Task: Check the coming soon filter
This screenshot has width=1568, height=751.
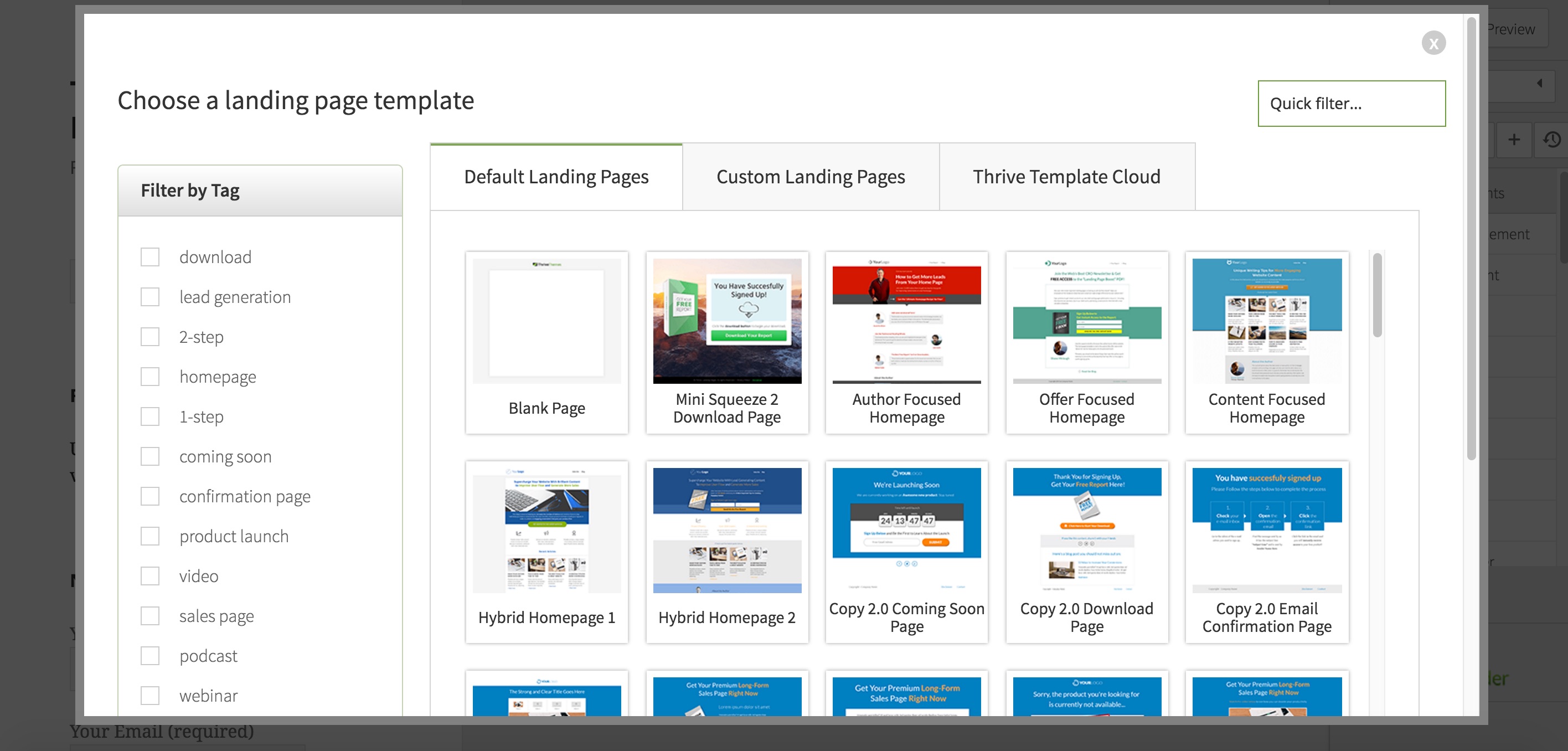Action: pos(149,456)
